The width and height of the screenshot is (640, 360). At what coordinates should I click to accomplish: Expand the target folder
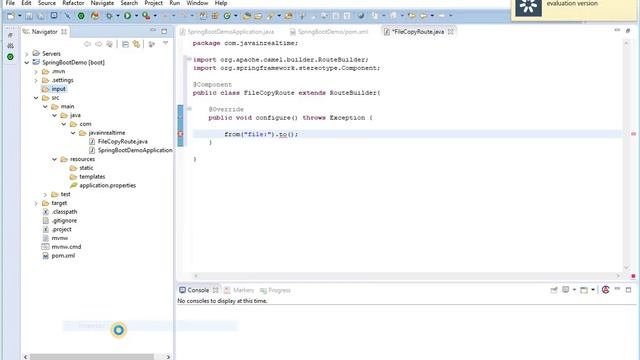pyautogui.click(x=36, y=203)
